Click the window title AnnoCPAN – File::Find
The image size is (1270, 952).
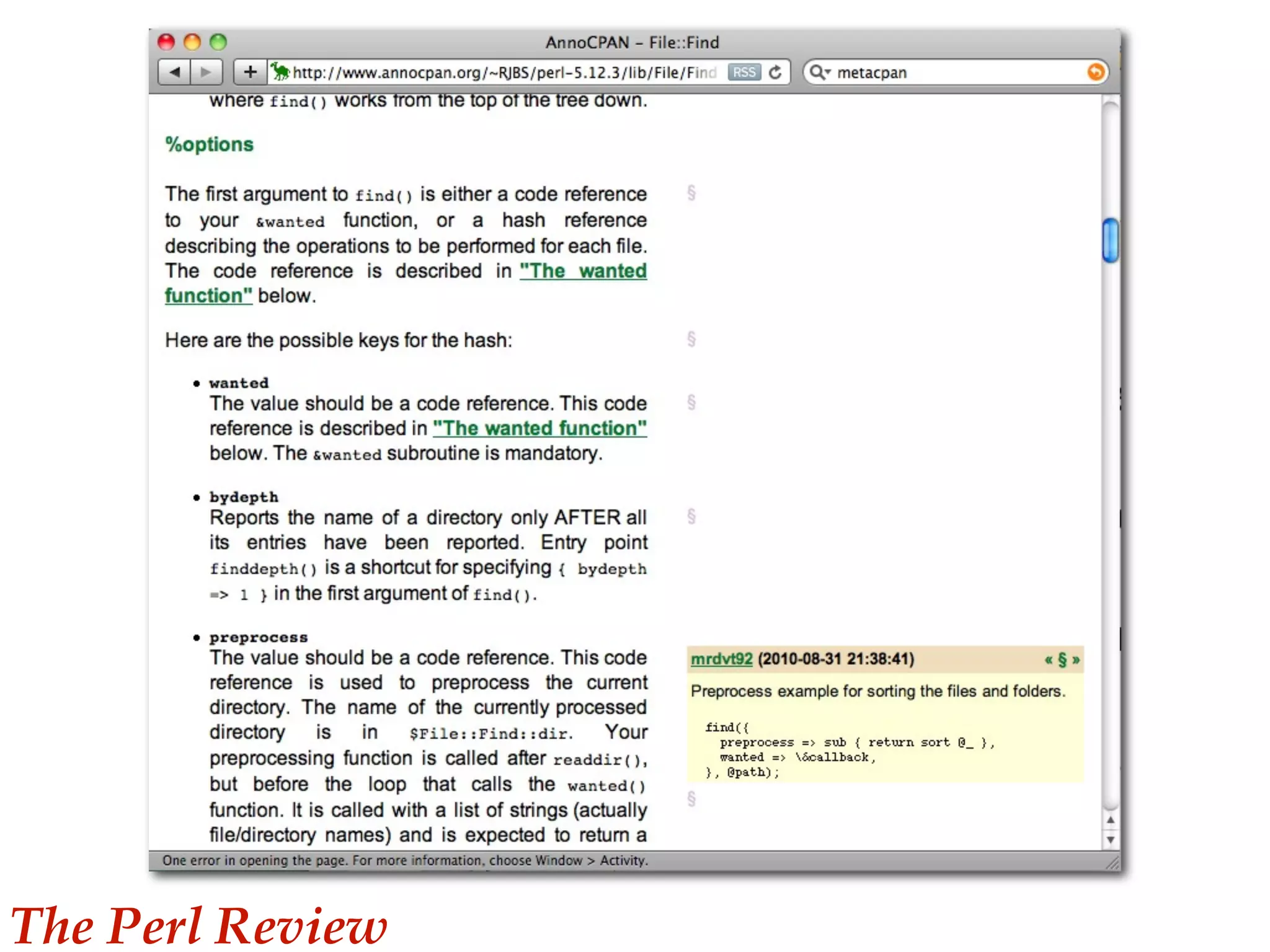633,42
